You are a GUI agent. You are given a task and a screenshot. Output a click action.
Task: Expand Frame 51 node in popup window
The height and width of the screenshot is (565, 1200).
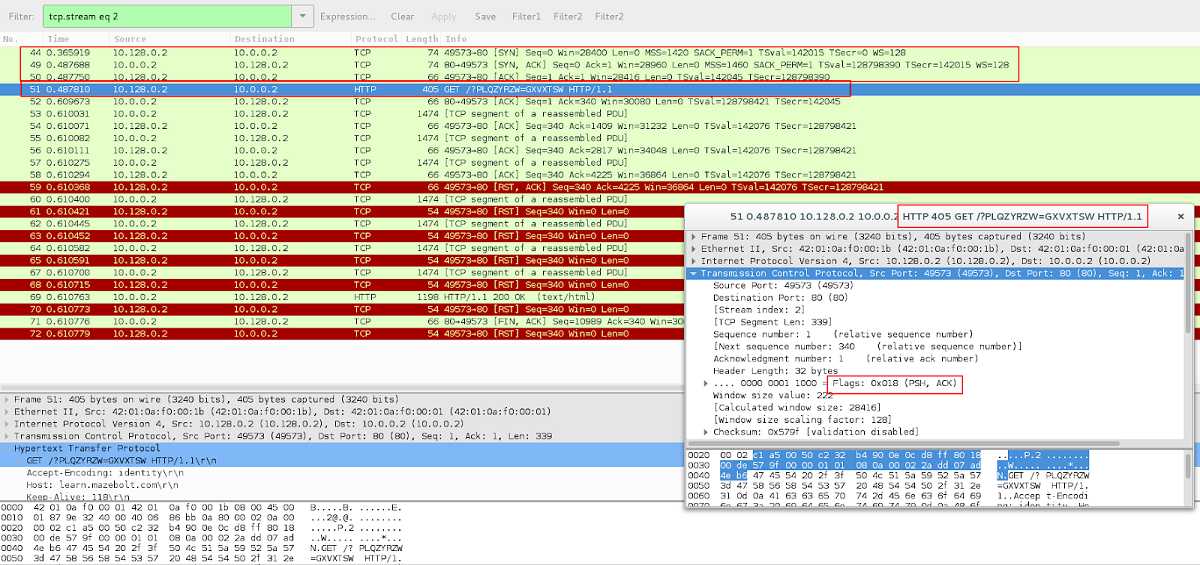pyautogui.click(x=694, y=236)
